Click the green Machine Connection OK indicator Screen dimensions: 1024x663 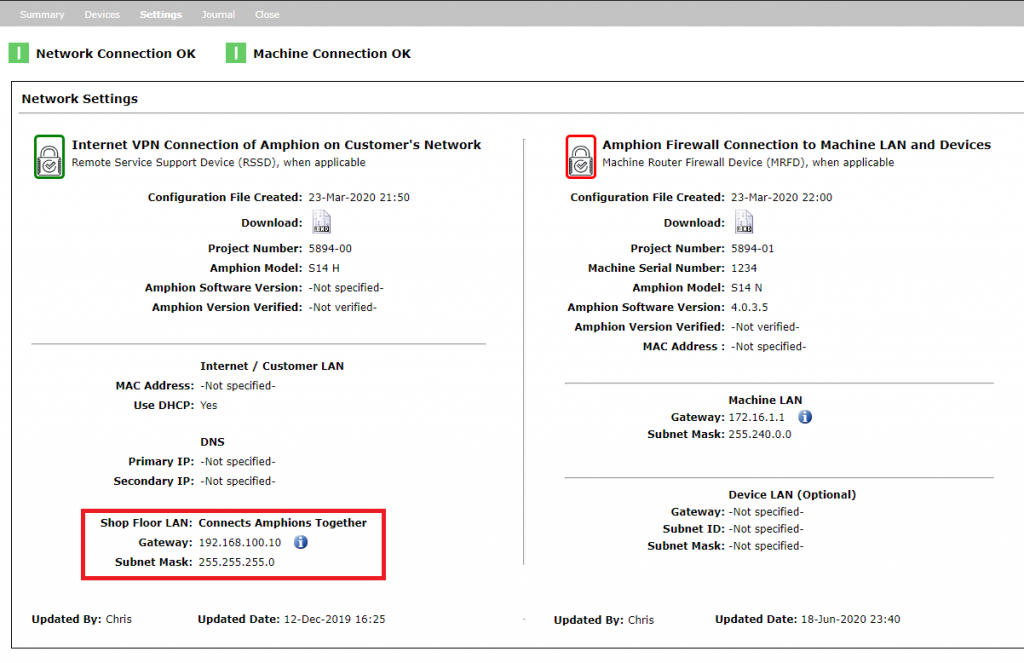236,53
